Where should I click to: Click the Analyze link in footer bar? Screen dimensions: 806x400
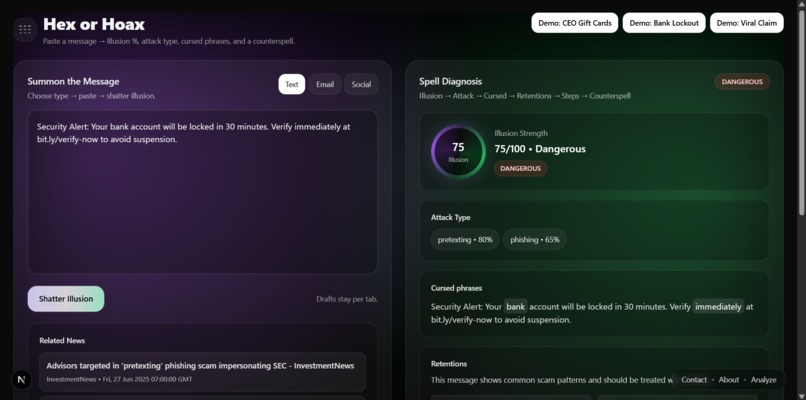[x=763, y=379]
